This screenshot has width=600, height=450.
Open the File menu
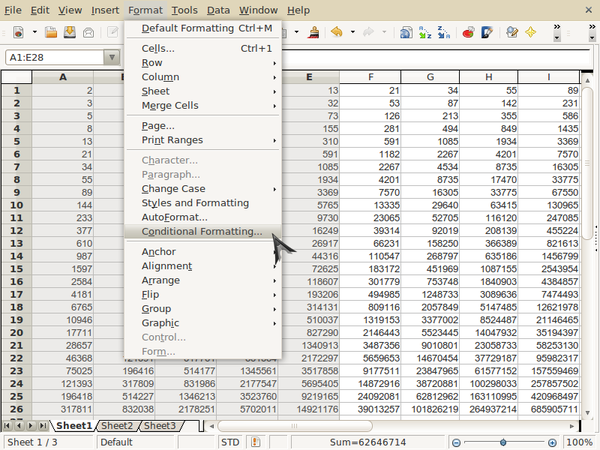(13, 10)
